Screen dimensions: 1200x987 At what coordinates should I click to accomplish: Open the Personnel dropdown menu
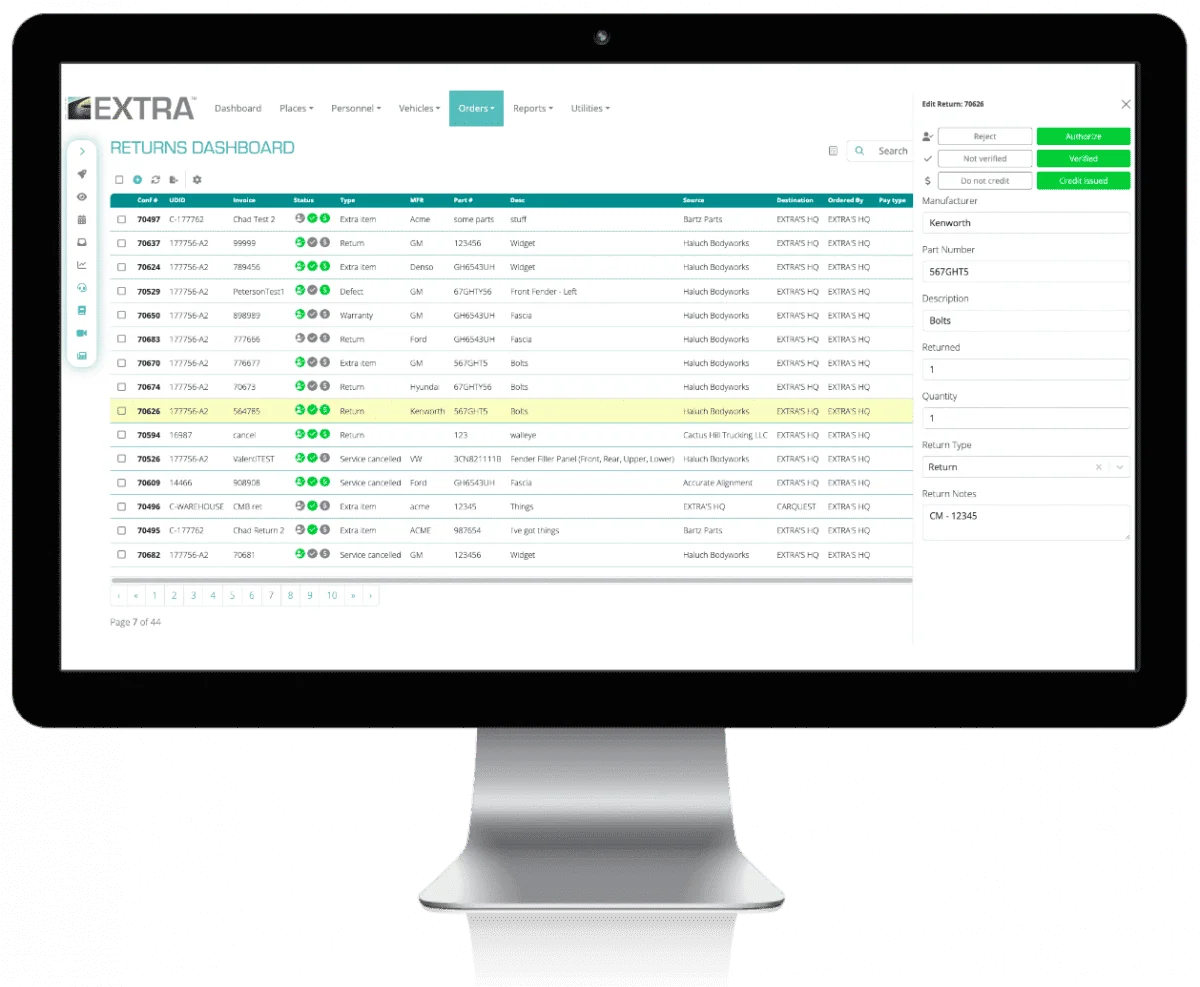[355, 108]
